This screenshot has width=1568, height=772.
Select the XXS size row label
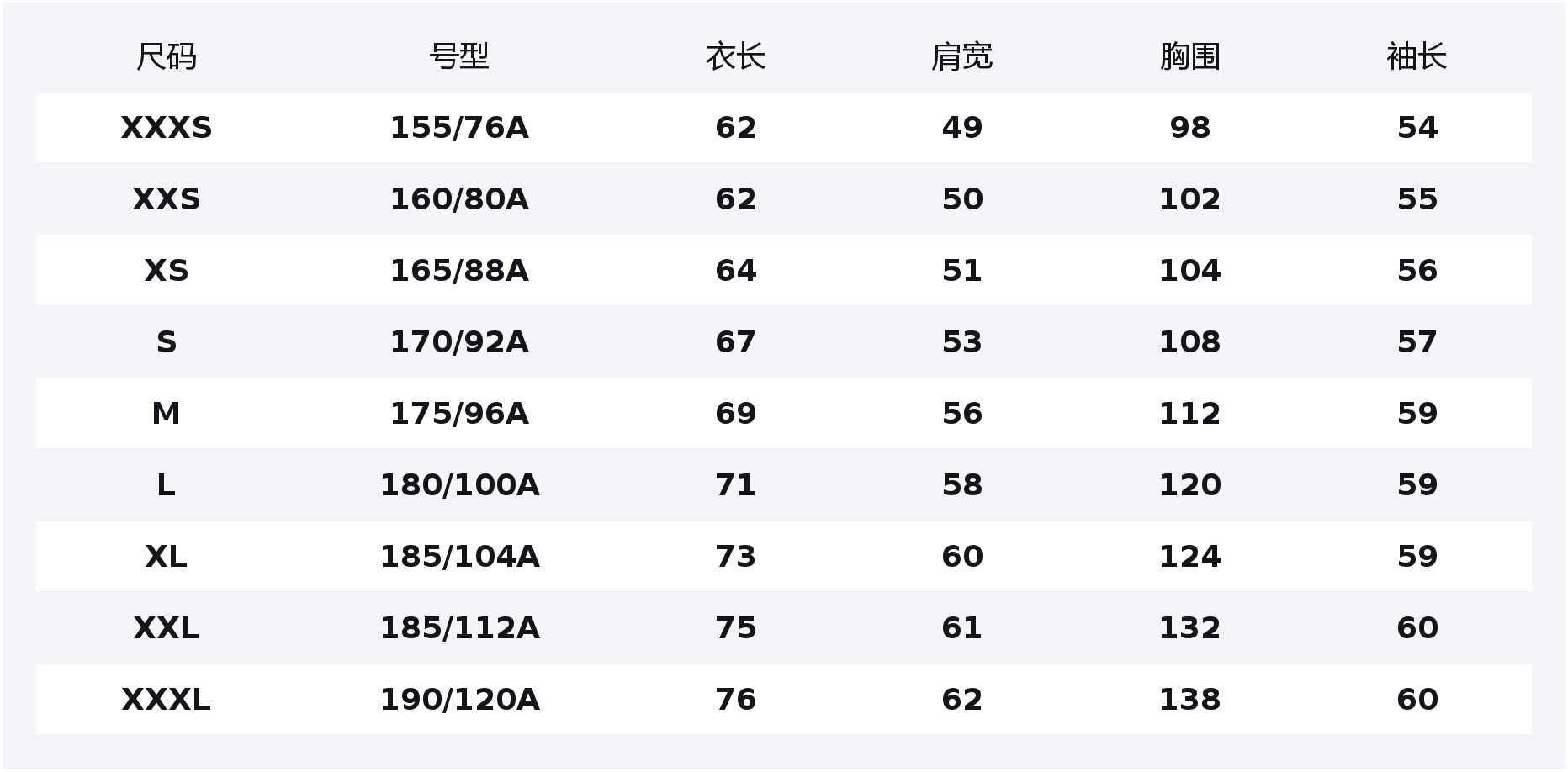(x=167, y=199)
